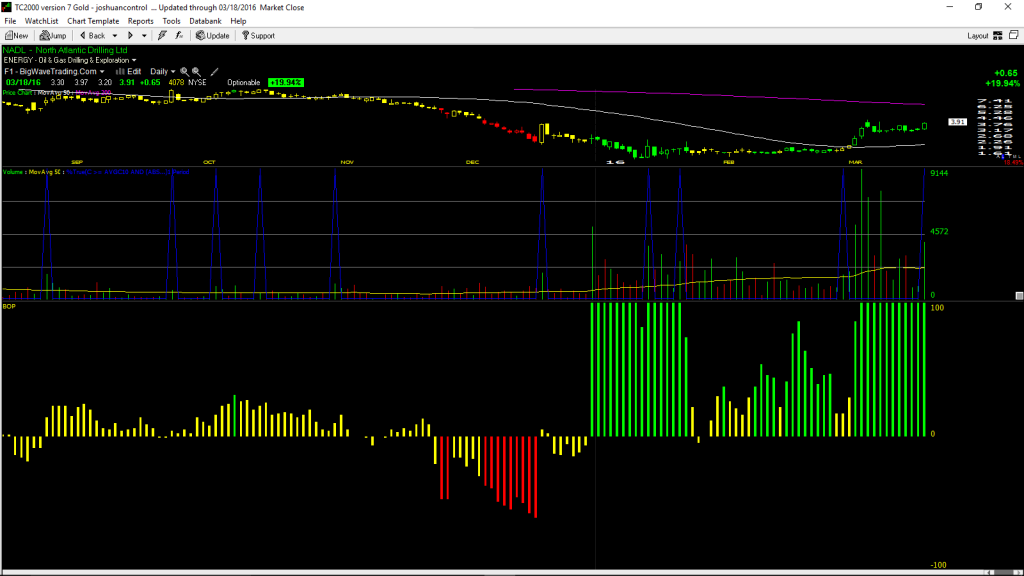This screenshot has width=1024, height=576.
Task: Open the Tools menu
Action: coord(171,21)
